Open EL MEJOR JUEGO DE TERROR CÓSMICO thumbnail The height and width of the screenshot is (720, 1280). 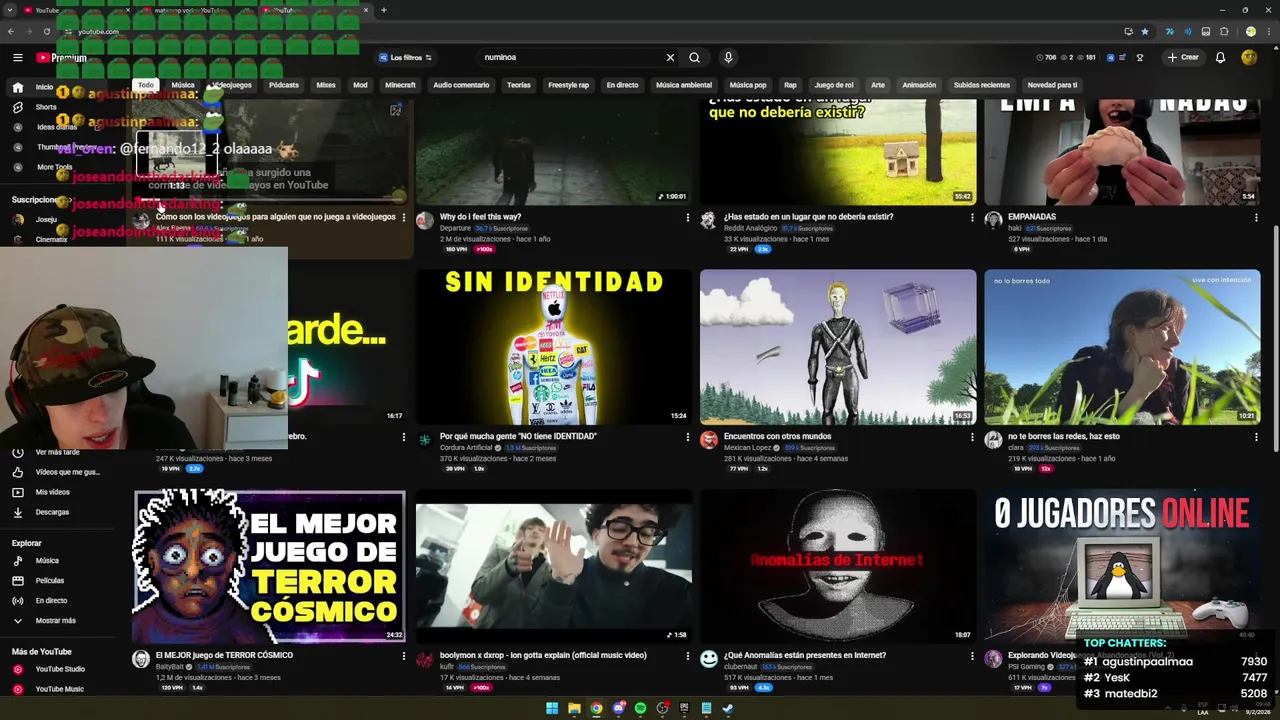[269, 566]
